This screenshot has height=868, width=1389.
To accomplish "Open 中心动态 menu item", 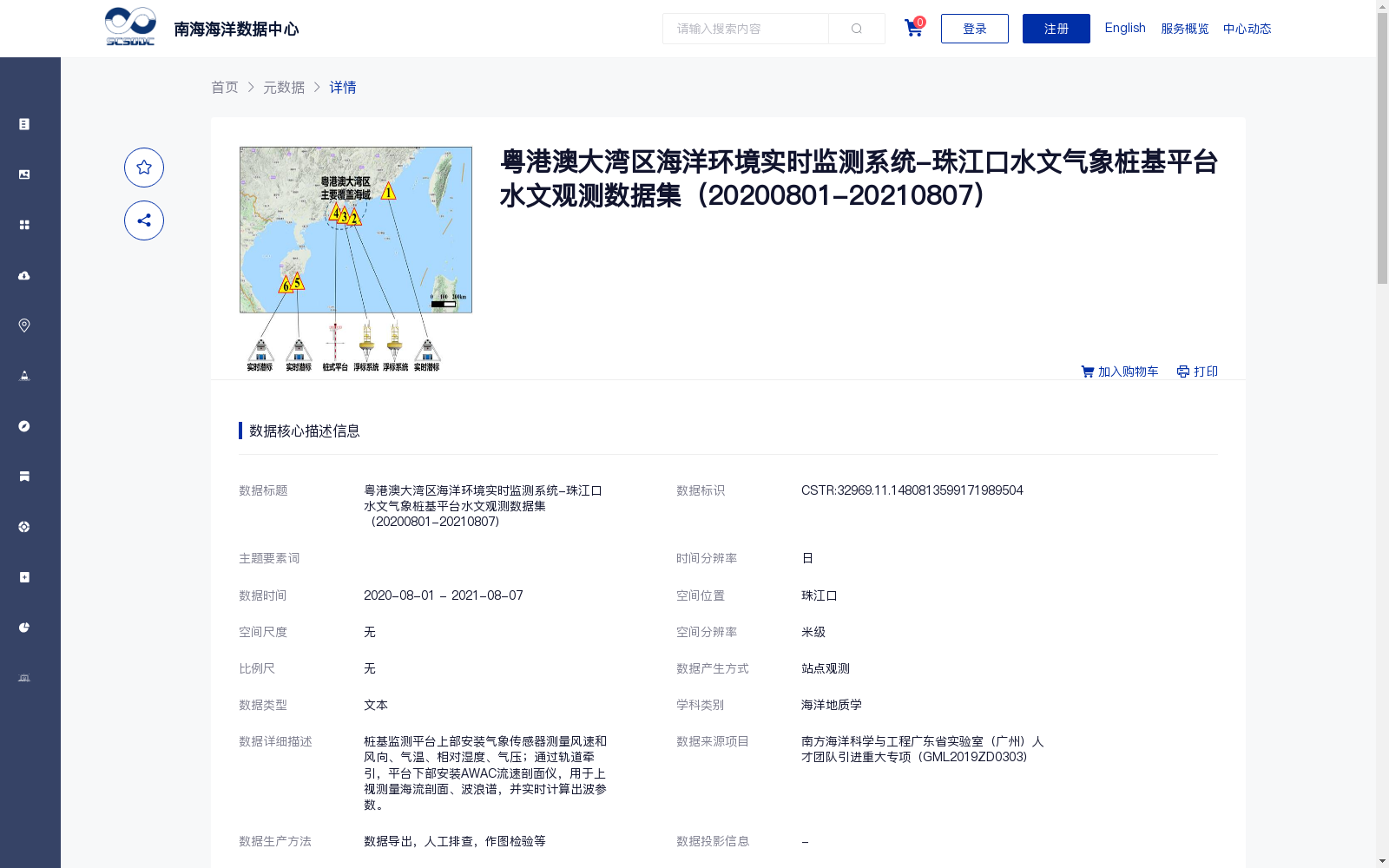I will click(1247, 29).
